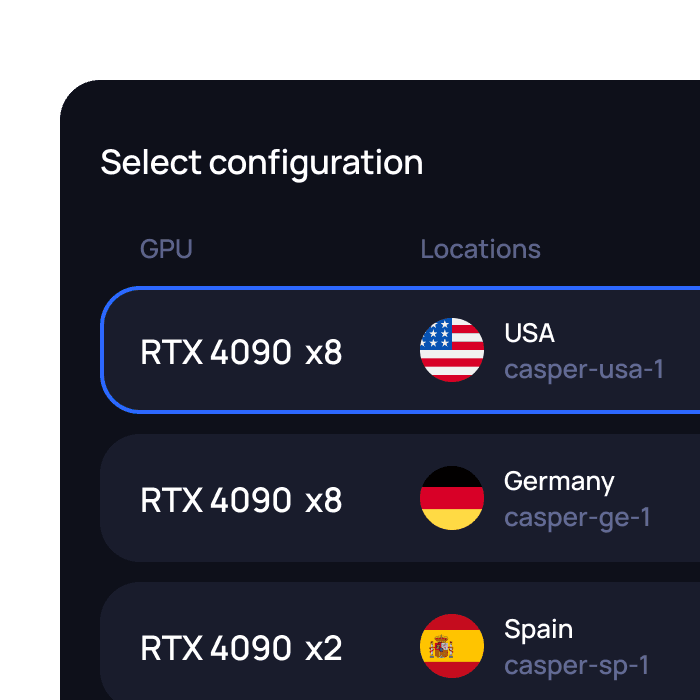Select the RTX 4090 x8 Germany configuration row
Screen dimensions: 700x700
pos(400,498)
